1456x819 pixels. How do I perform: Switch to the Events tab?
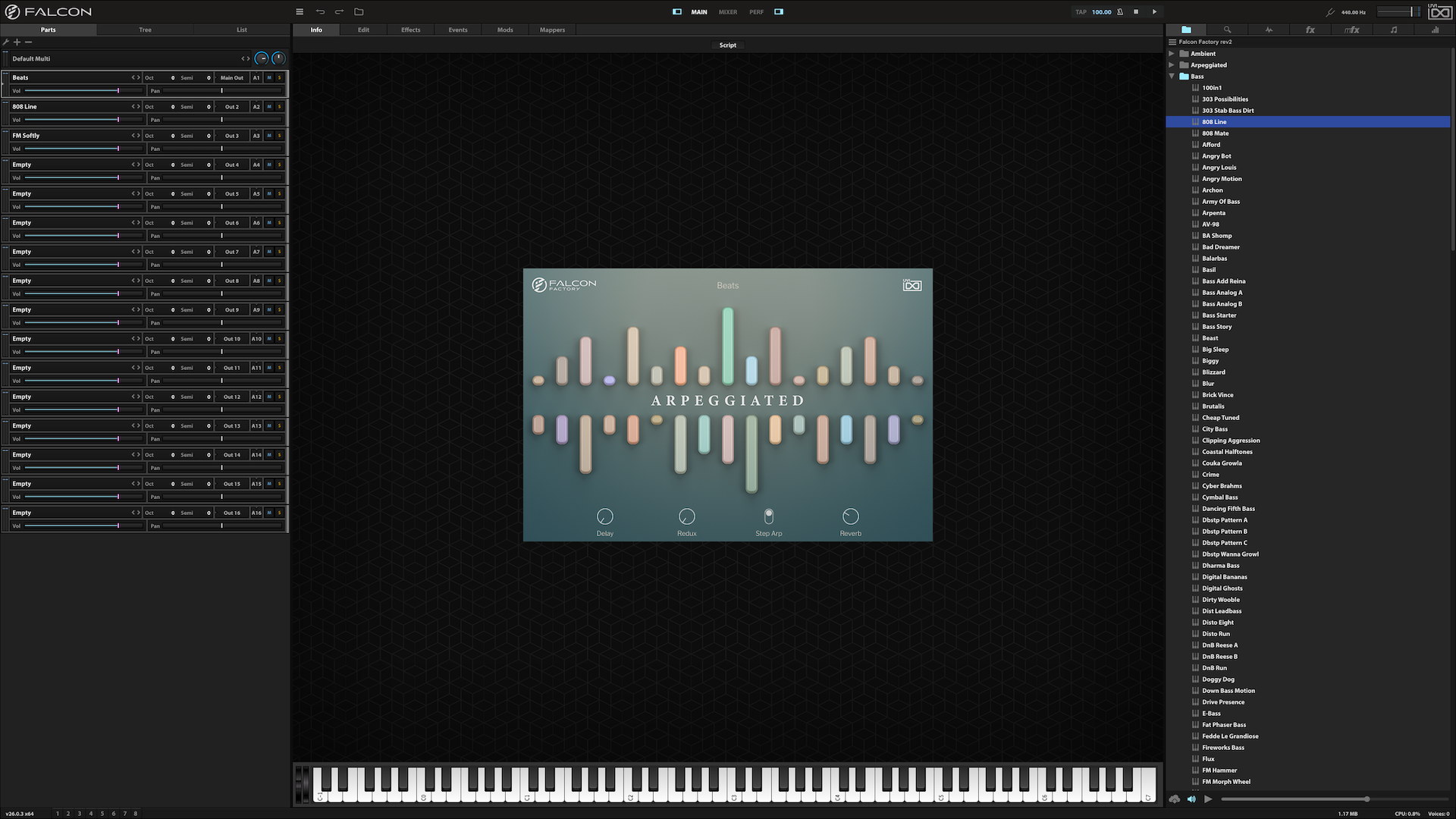(458, 30)
